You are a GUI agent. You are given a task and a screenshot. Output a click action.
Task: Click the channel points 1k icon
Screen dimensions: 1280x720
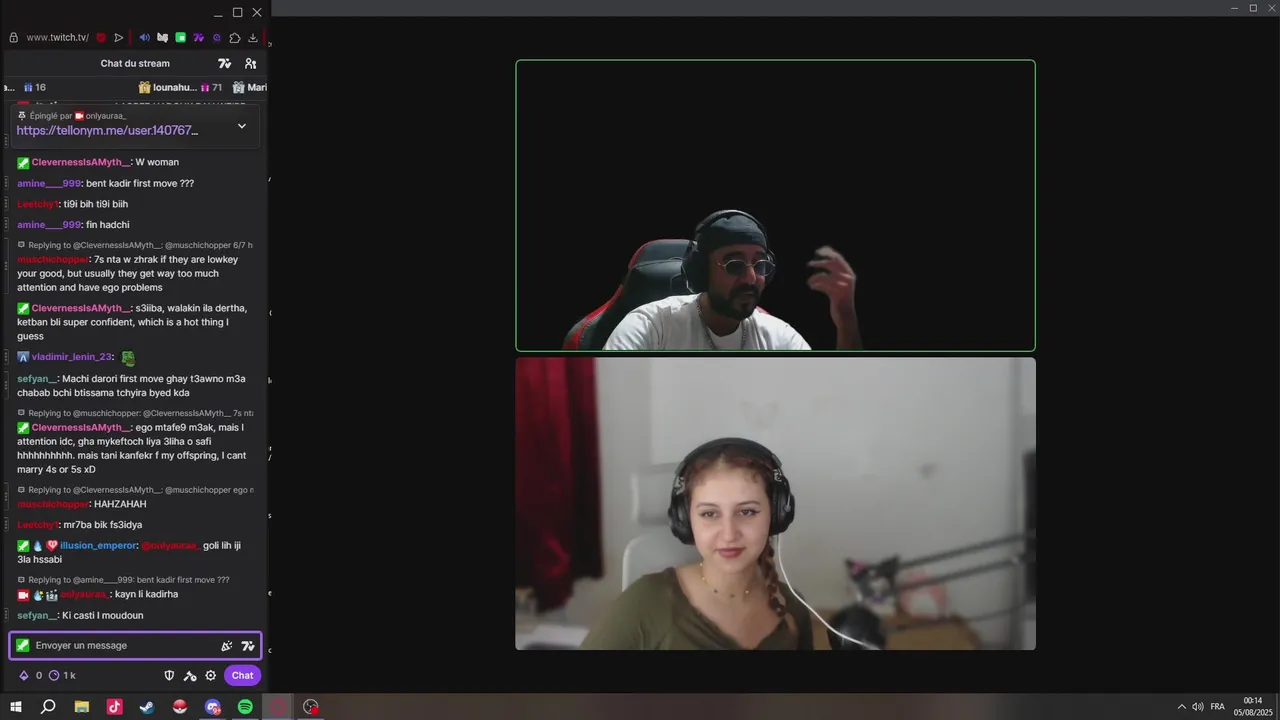click(54, 675)
